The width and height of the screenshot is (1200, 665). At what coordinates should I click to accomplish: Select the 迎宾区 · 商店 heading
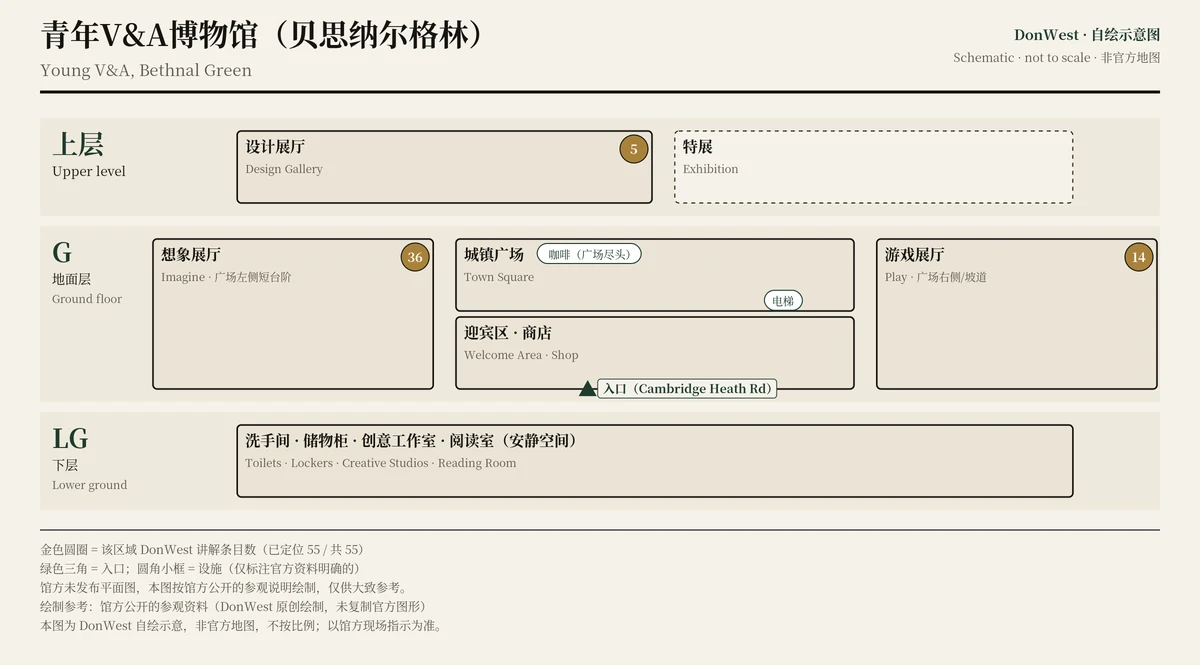508,333
